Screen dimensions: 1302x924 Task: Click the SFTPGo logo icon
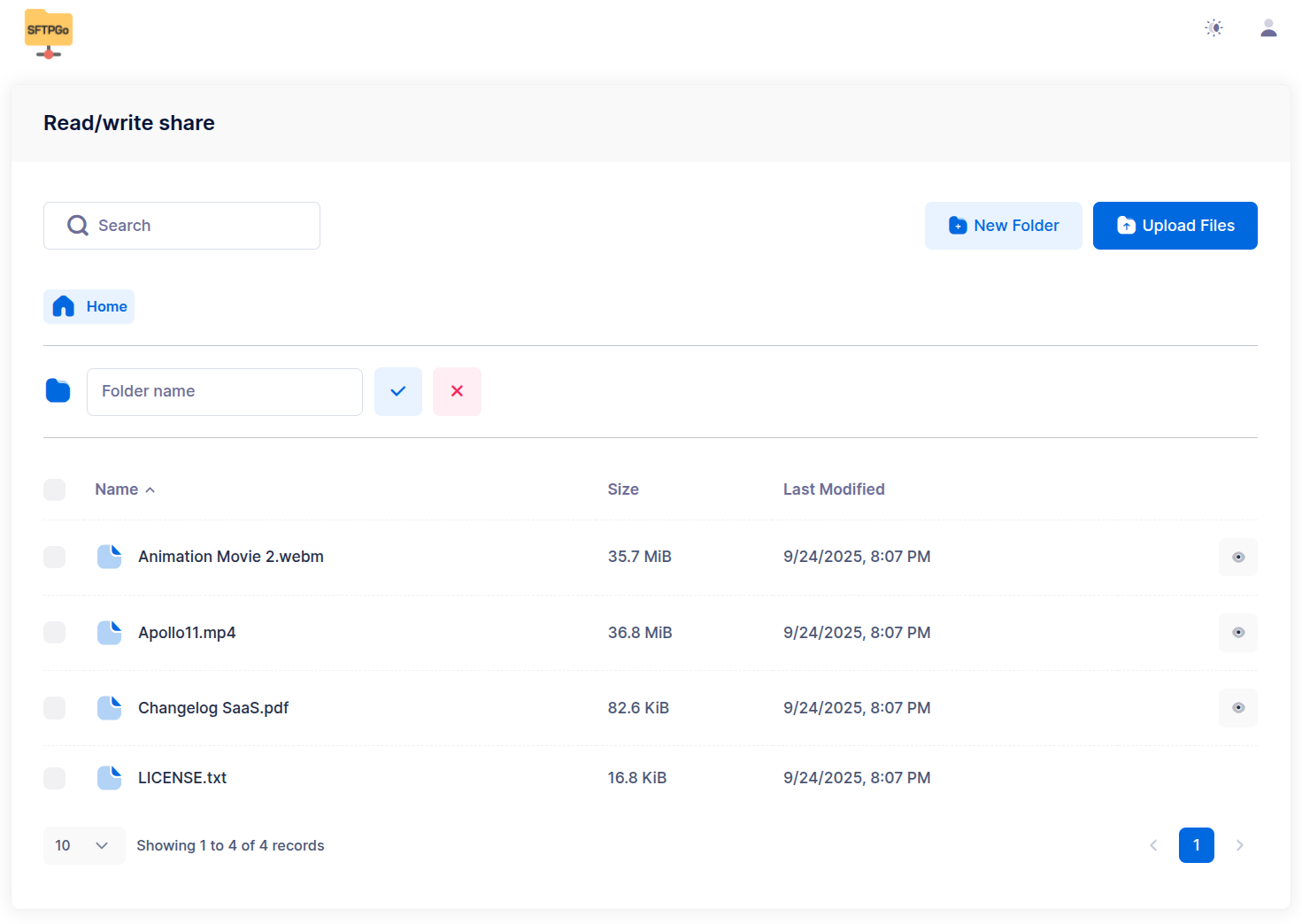coord(49,33)
